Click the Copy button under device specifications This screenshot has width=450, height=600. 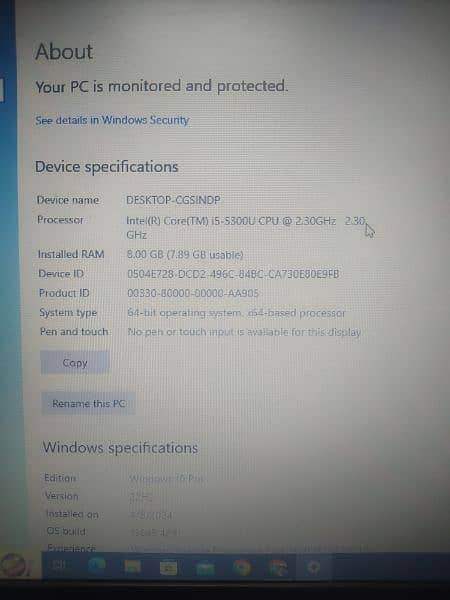[75, 362]
